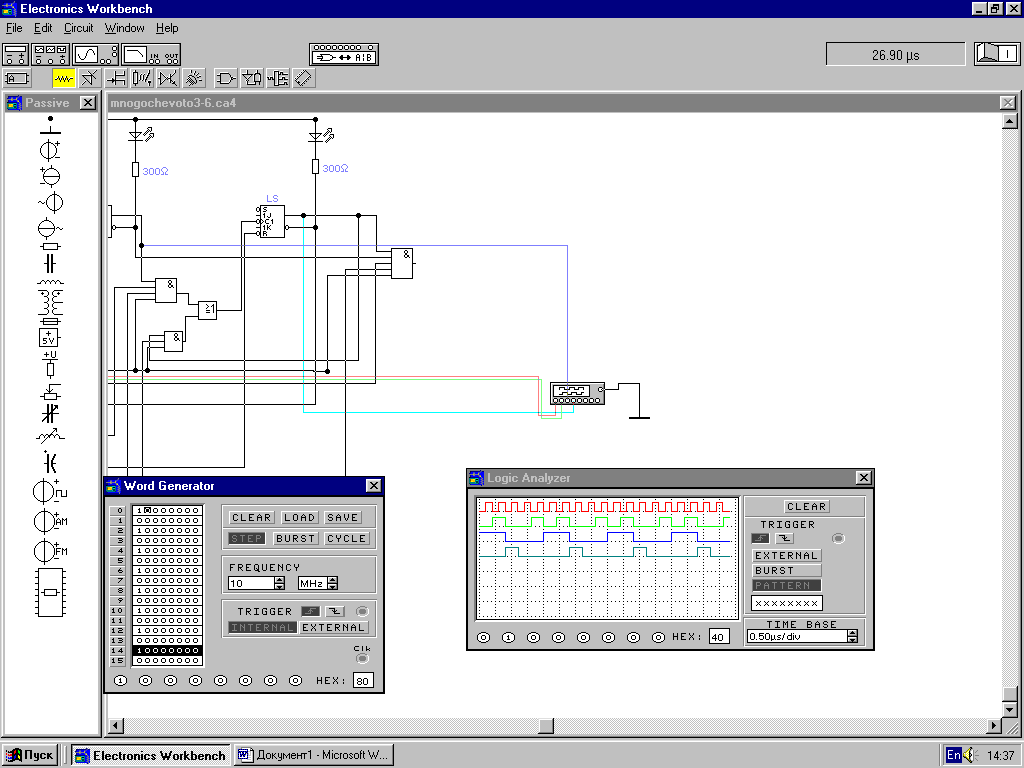Screen dimensions: 1024x768
Task: Open the combinational parts bin icon
Action: click(x=252, y=79)
